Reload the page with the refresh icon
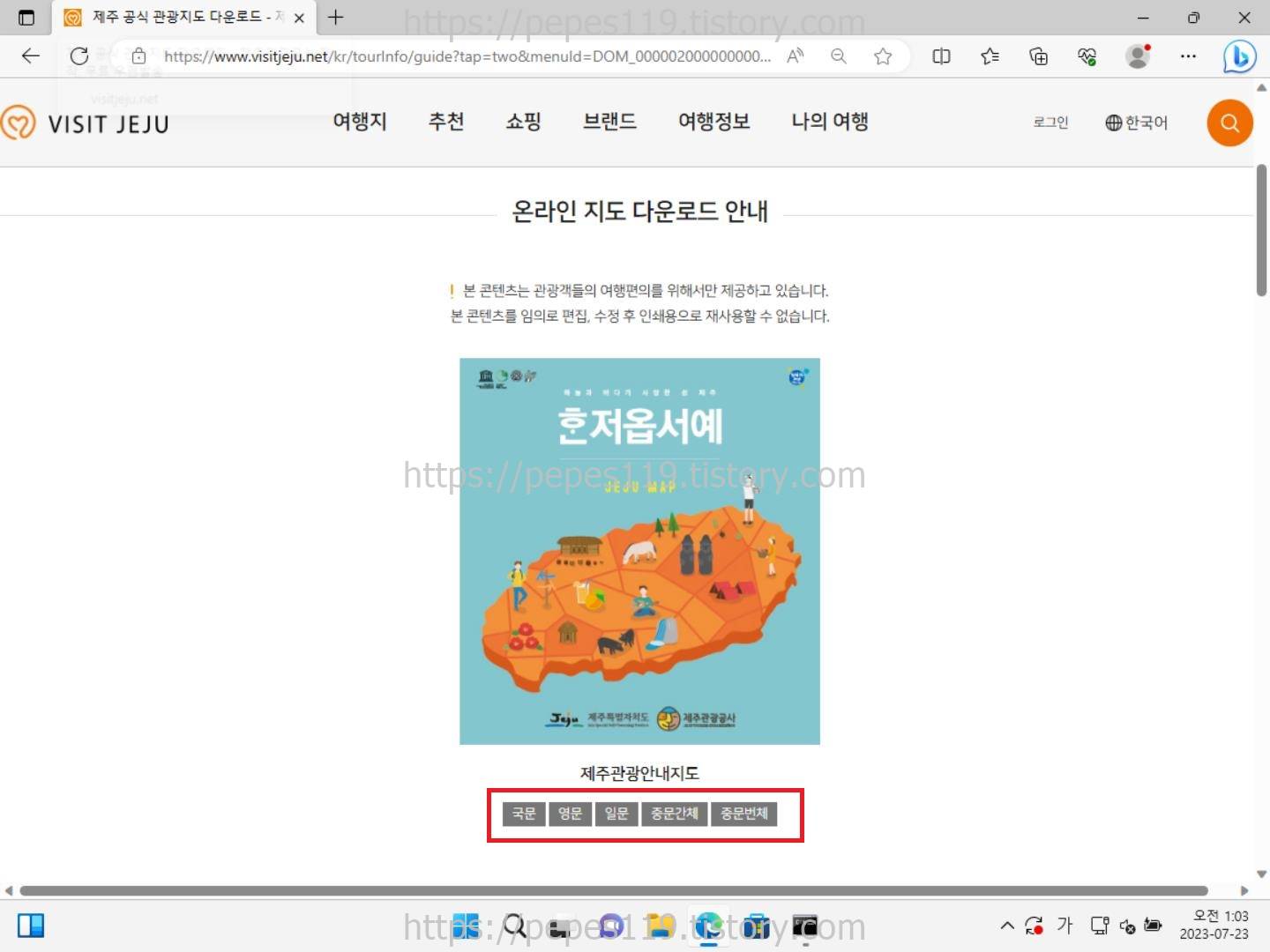Image resolution: width=1270 pixels, height=952 pixels. pos(79,56)
